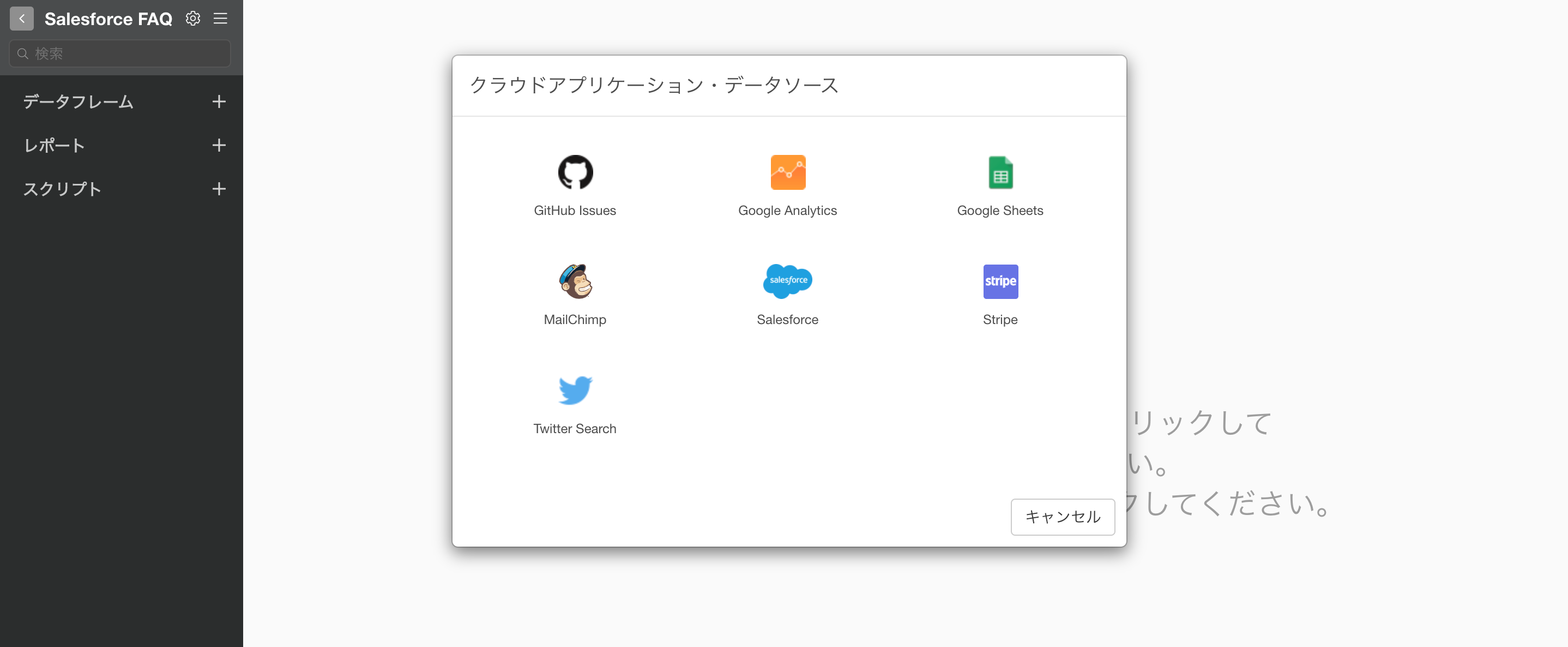Click the magnifier icon in search box
1568x647 pixels.
[x=22, y=53]
